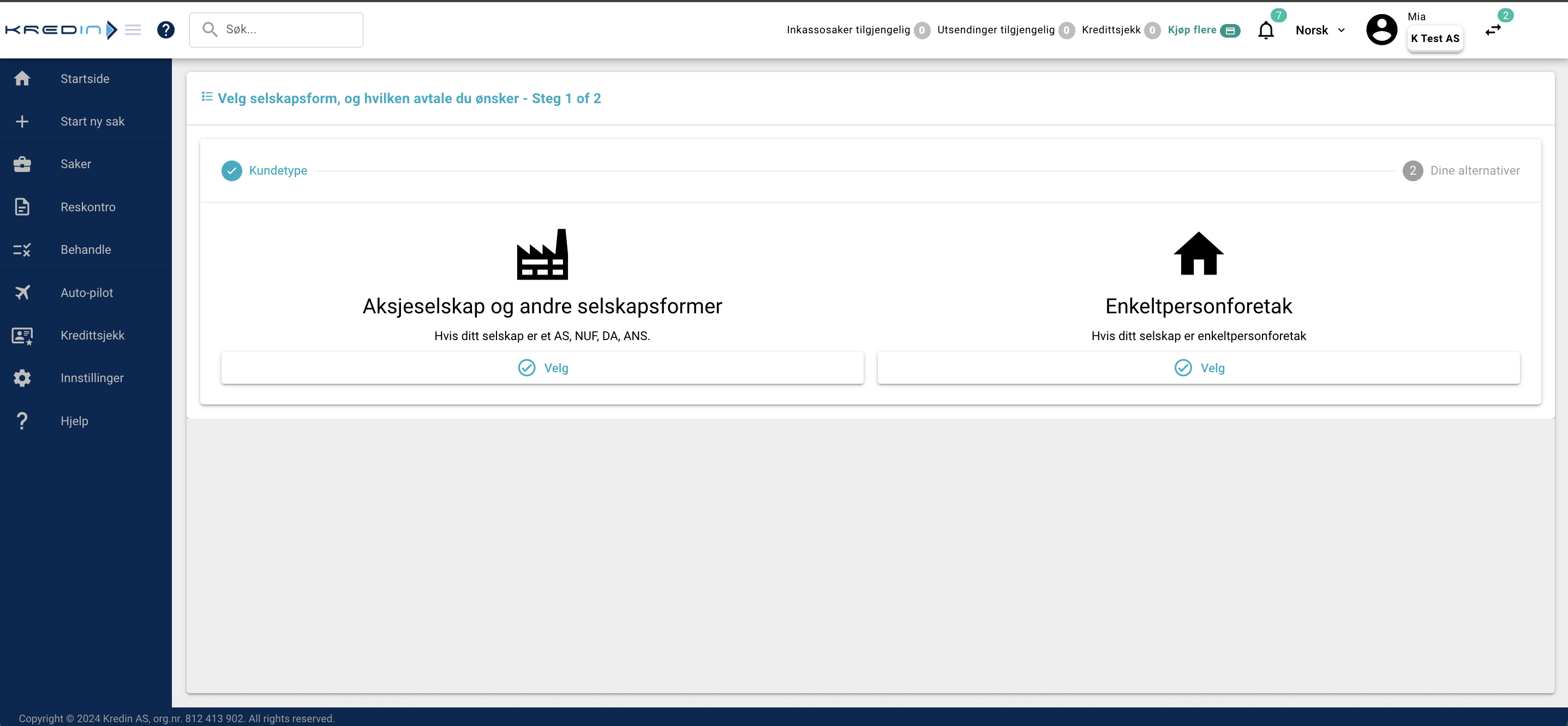Click Inkassosaker tilgjengelig count badge
This screenshot has height=726, width=1568.
tap(921, 31)
